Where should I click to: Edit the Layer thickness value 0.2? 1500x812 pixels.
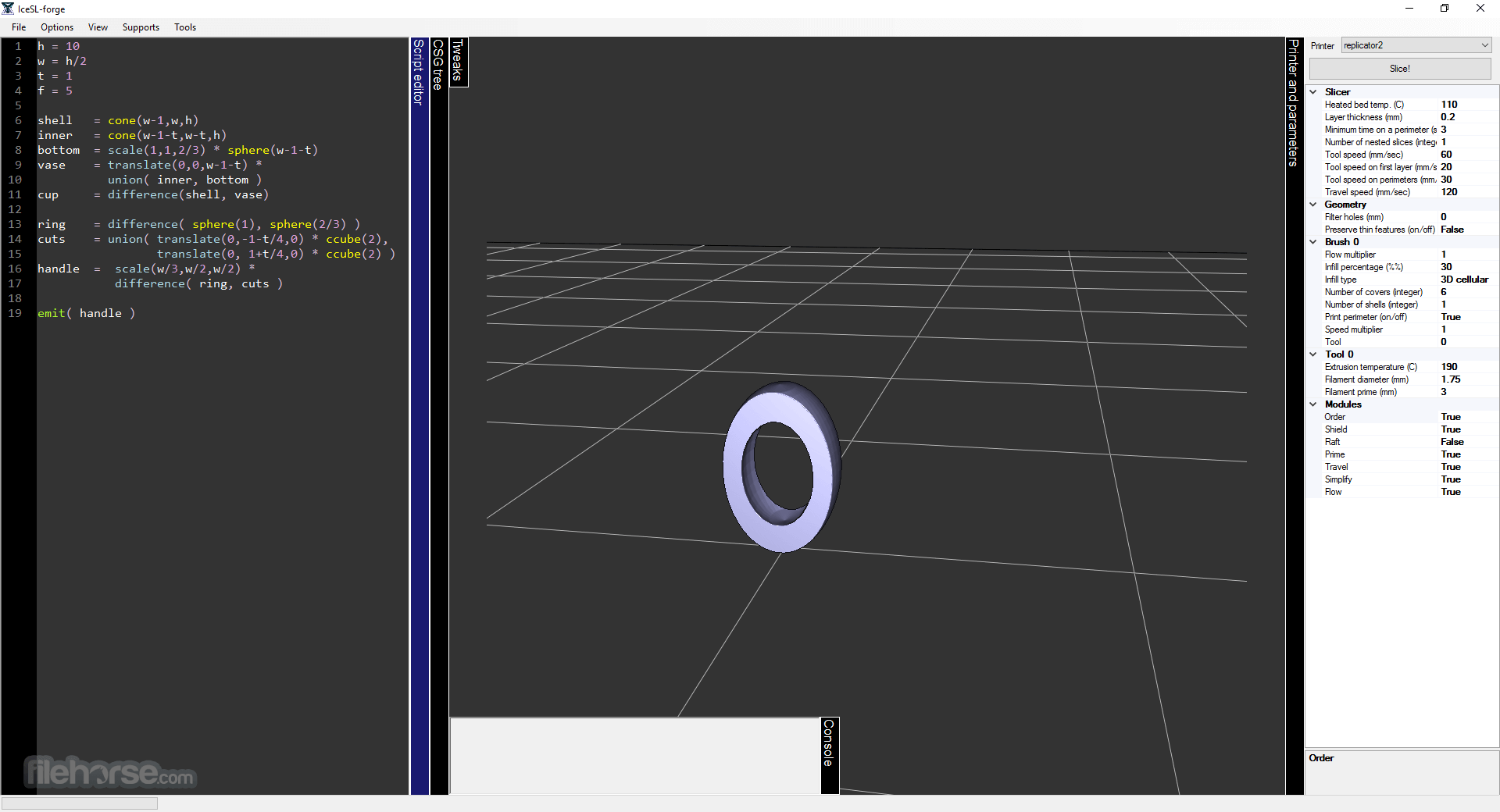pos(1448,117)
